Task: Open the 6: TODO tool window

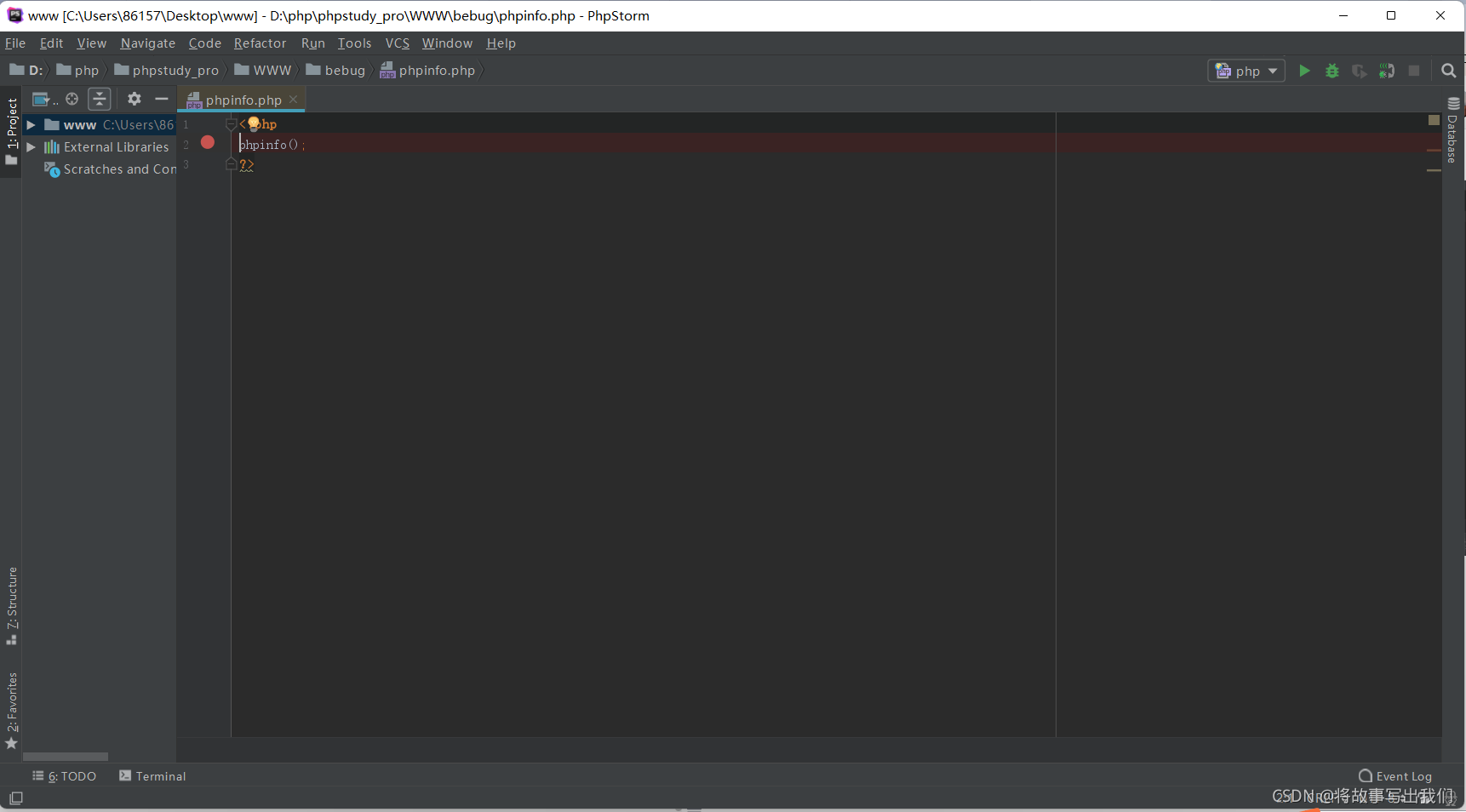Action: click(65, 776)
